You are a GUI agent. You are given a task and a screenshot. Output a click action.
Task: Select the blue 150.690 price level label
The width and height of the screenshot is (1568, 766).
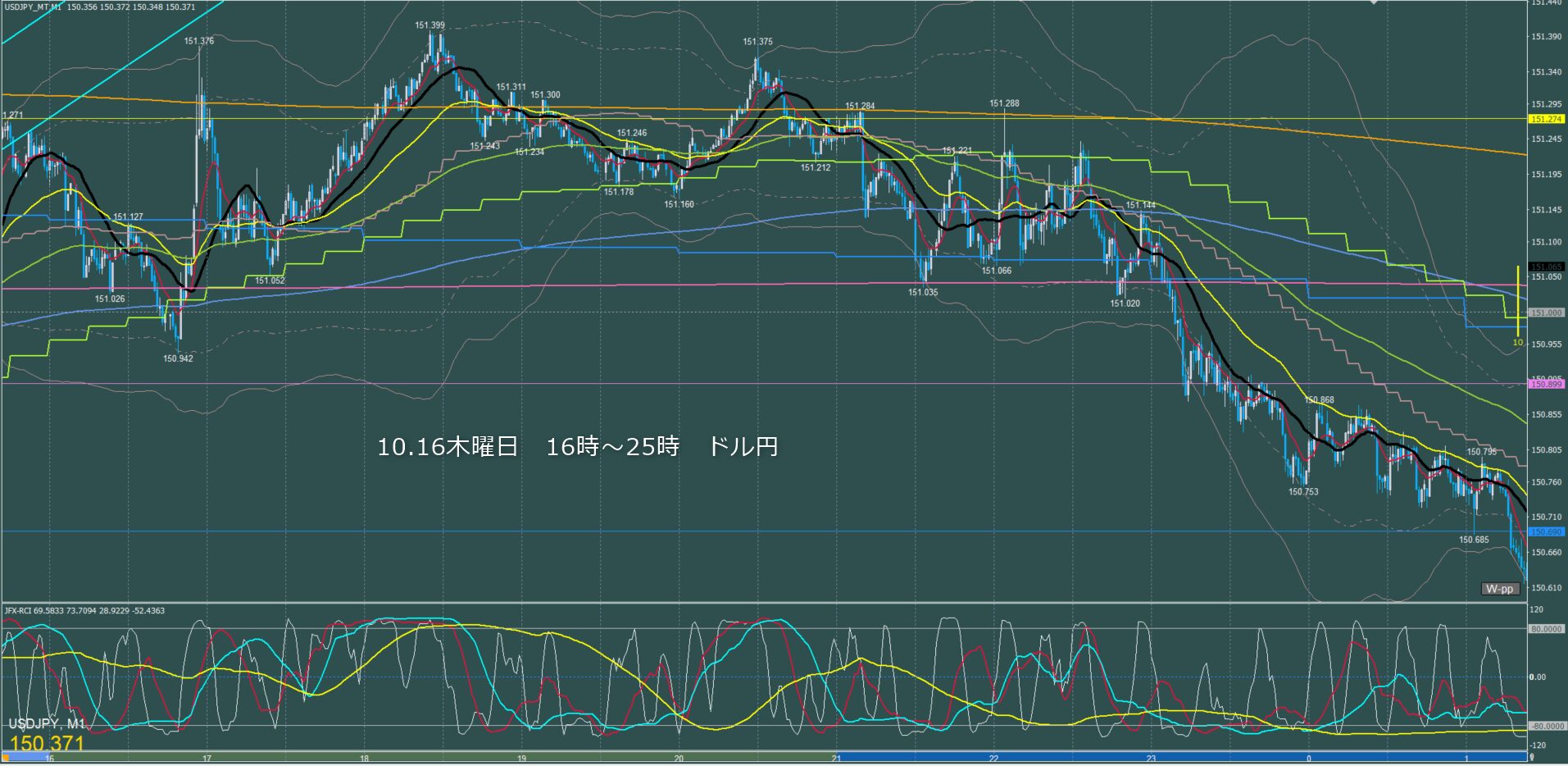tap(1546, 532)
